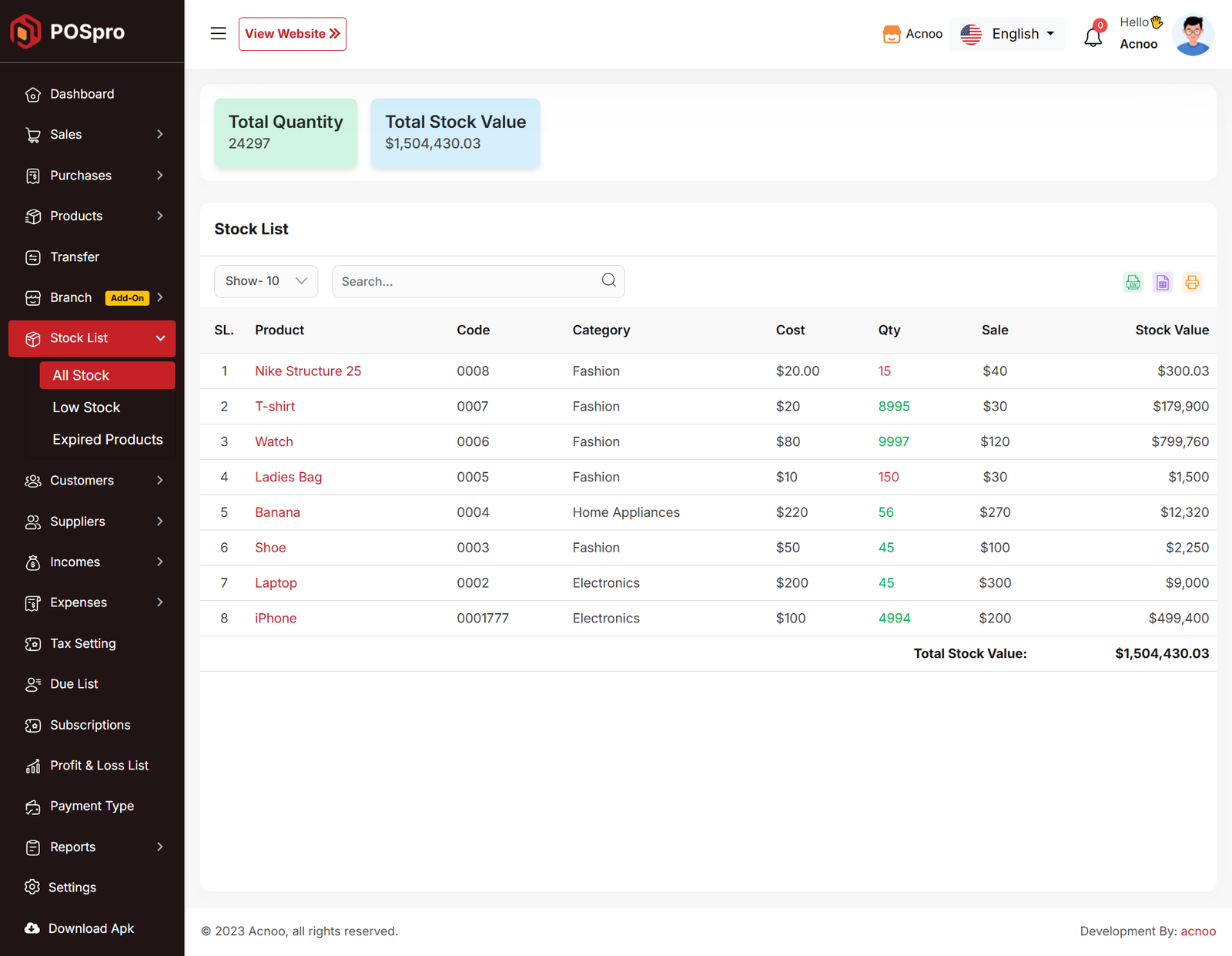This screenshot has height=956, width=1232.
Task: Select Low Stock submenu item
Action: tap(86, 408)
